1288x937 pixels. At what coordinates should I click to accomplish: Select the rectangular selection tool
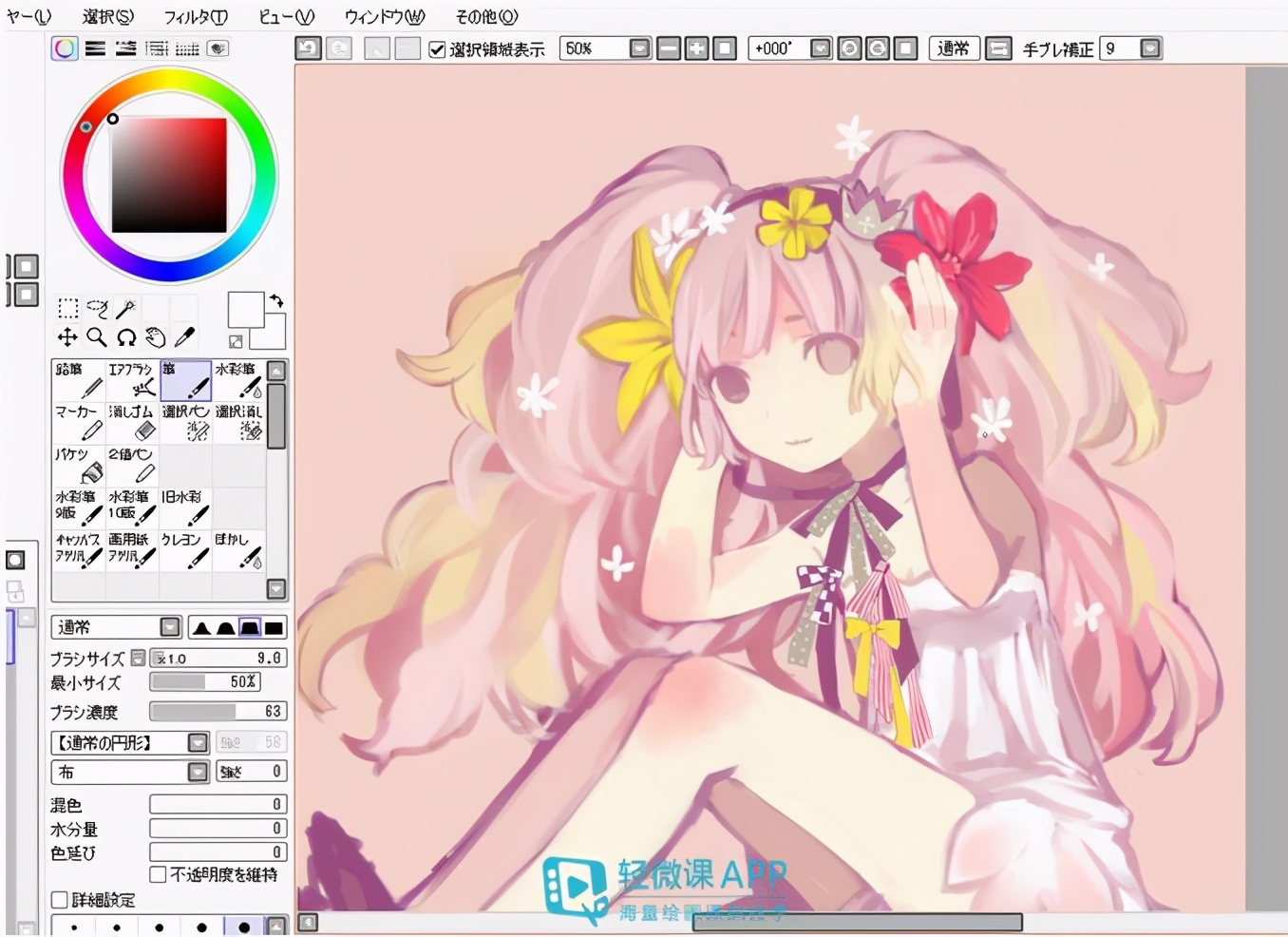[x=67, y=308]
